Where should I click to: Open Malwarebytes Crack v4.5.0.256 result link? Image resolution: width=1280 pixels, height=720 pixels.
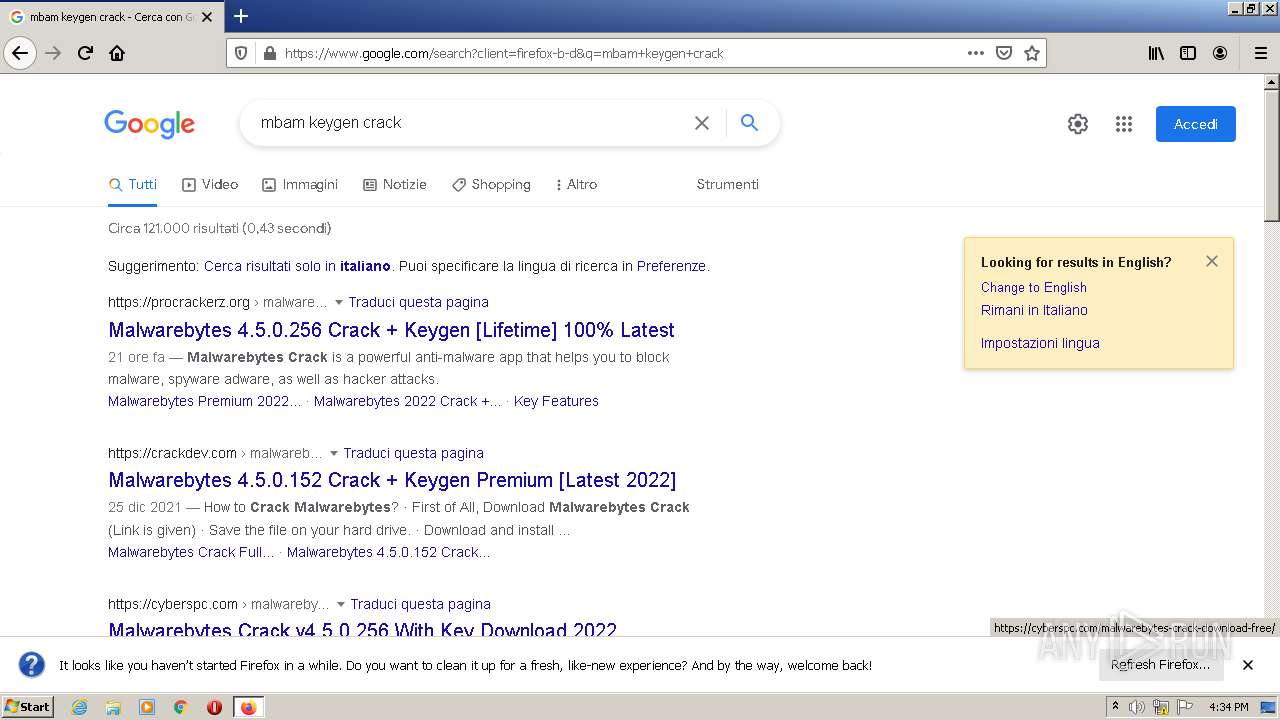click(362, 629)
